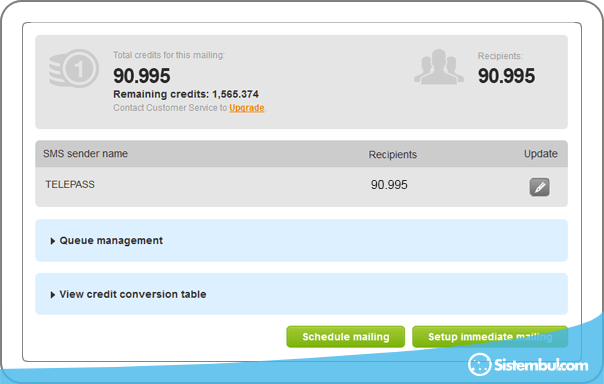The image size is (604, 384).
Task: Click the Recipients: label beside people icon
Action: (500, 56)
